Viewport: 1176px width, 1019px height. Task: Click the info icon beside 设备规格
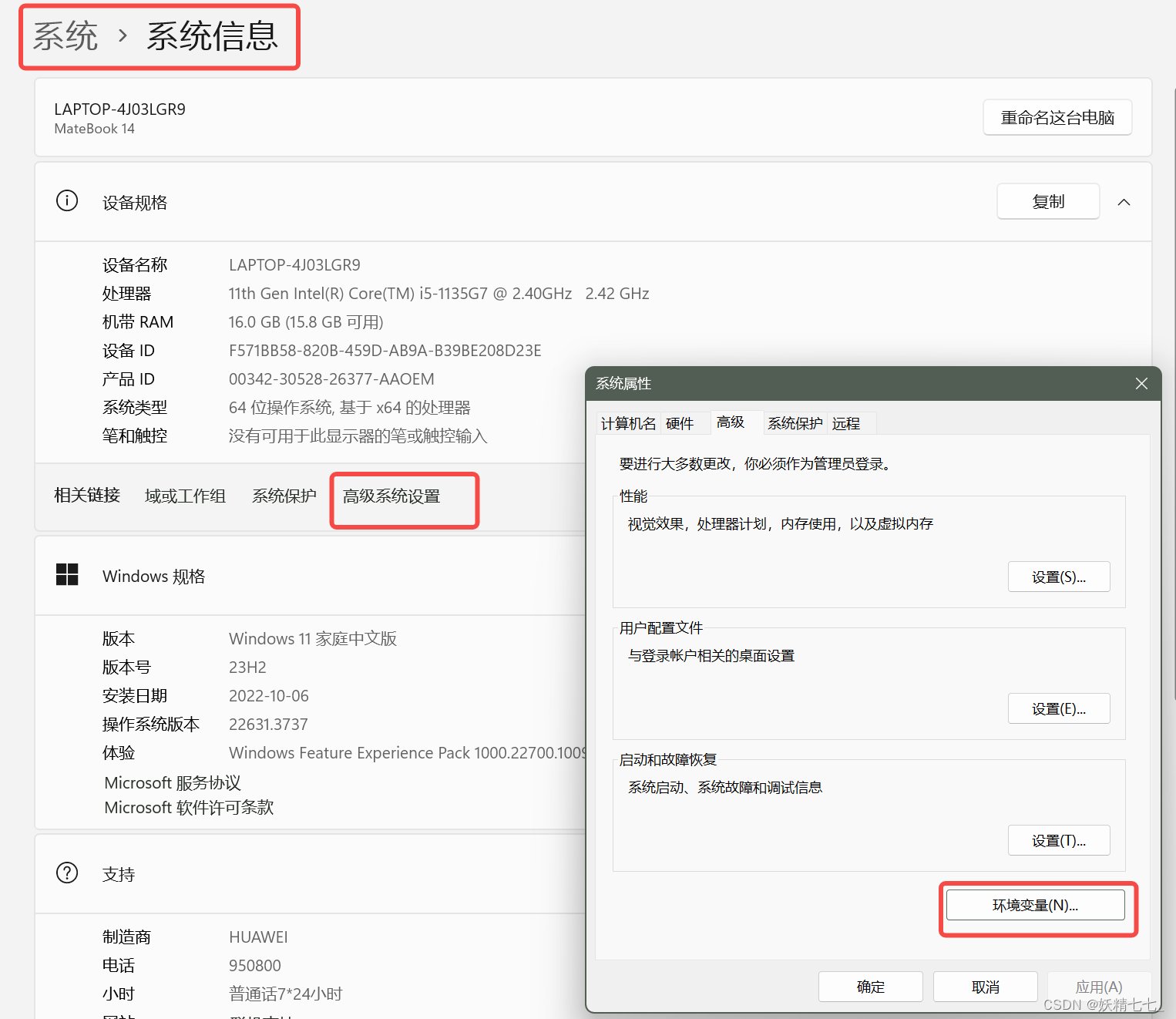point(67,201)
